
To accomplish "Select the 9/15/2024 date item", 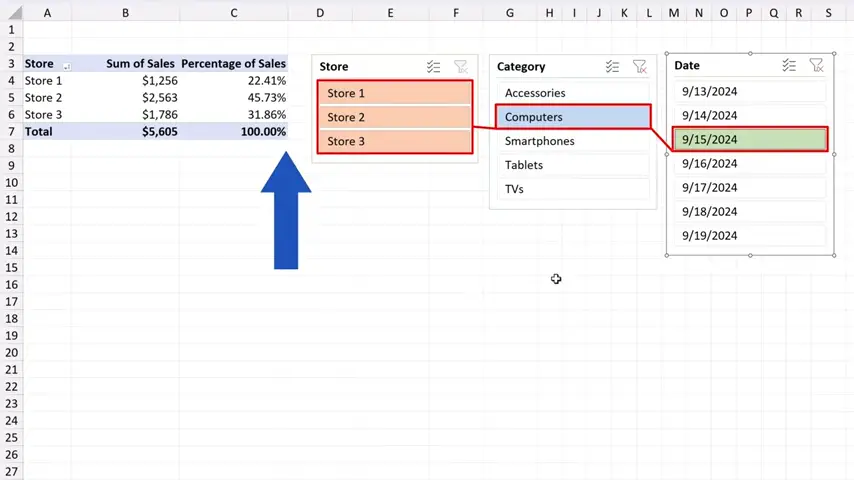I will point(750,140).
